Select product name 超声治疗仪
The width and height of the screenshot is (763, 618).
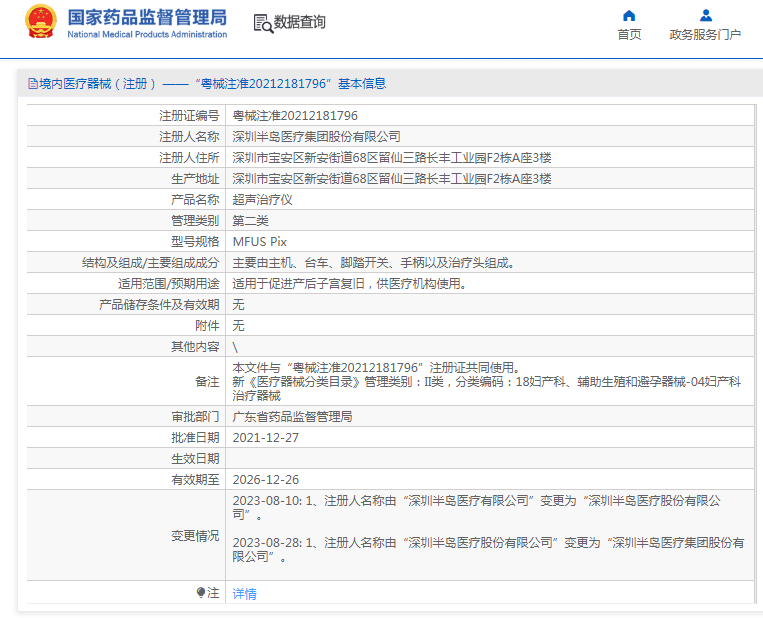pyautogui.click(x=262, y=200)
